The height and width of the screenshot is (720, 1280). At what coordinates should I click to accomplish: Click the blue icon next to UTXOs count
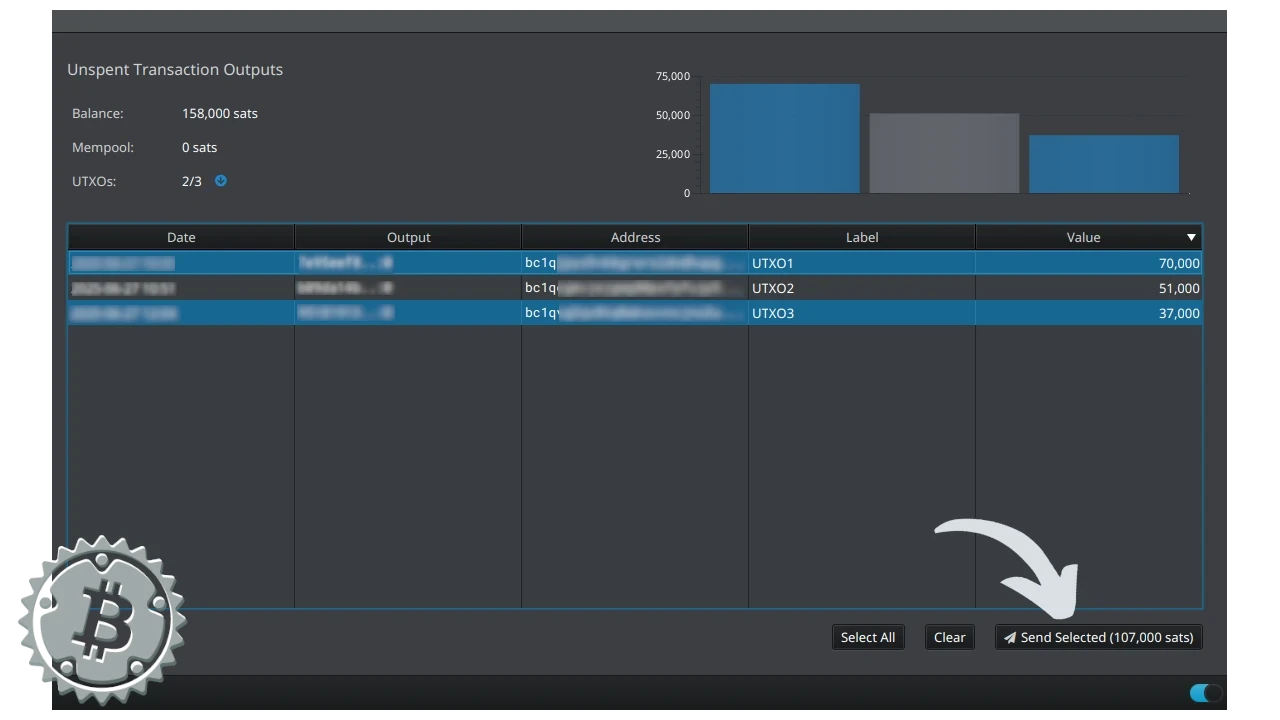221,181
